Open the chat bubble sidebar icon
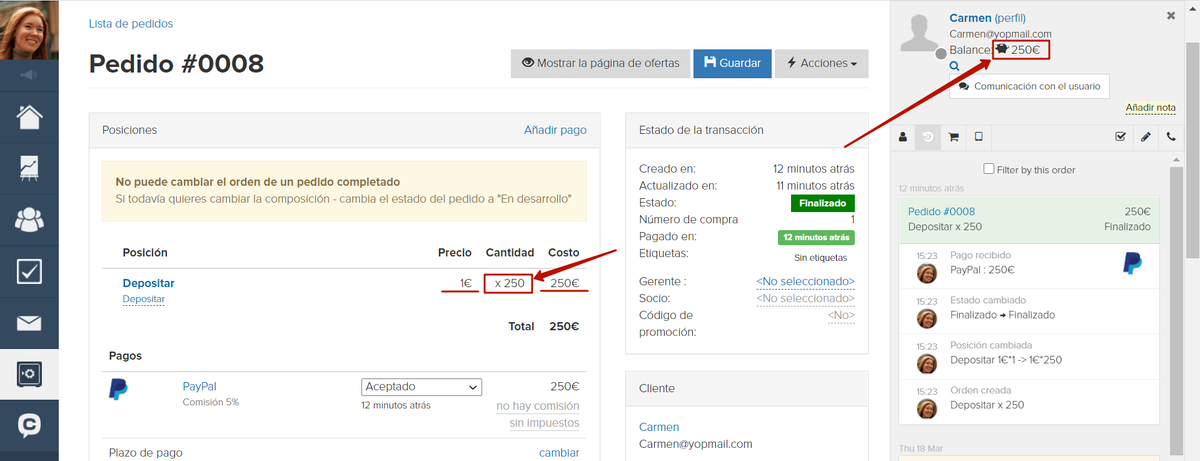The image size is (1200, 461). [29, 427]
